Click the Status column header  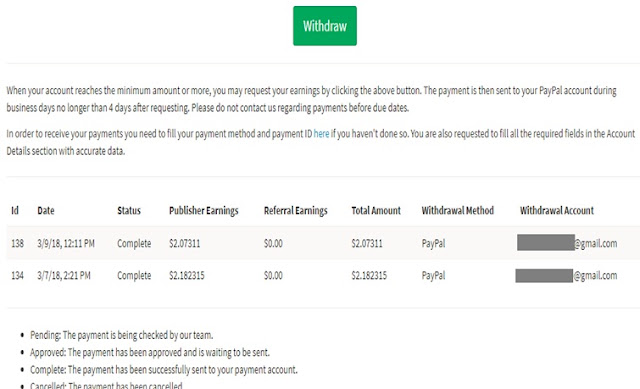[129, 211]
